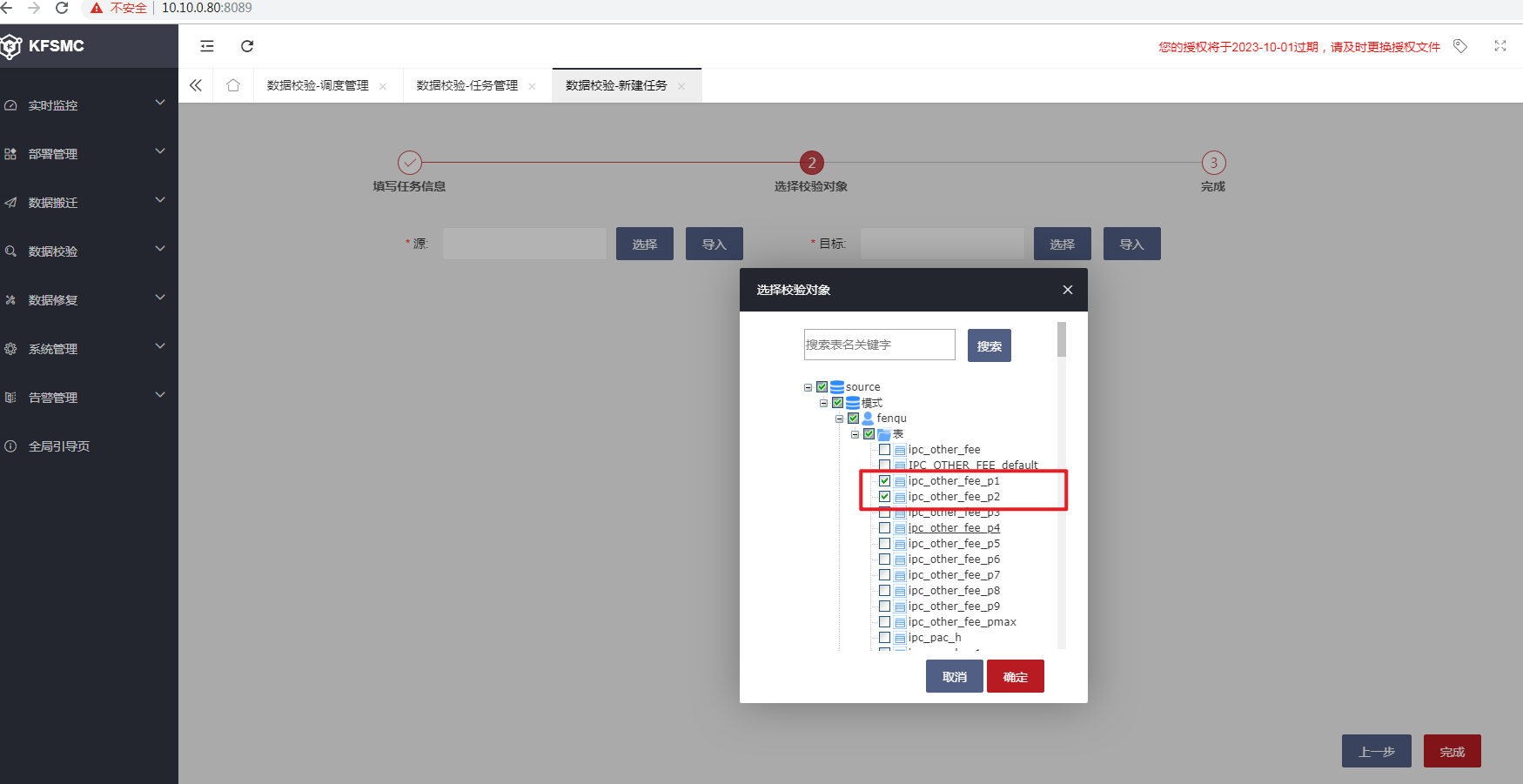The image size is (1523, 784).
Task: Uncheck the ipc_other_fee_p1 table checkbox
Action: [884, 481]
